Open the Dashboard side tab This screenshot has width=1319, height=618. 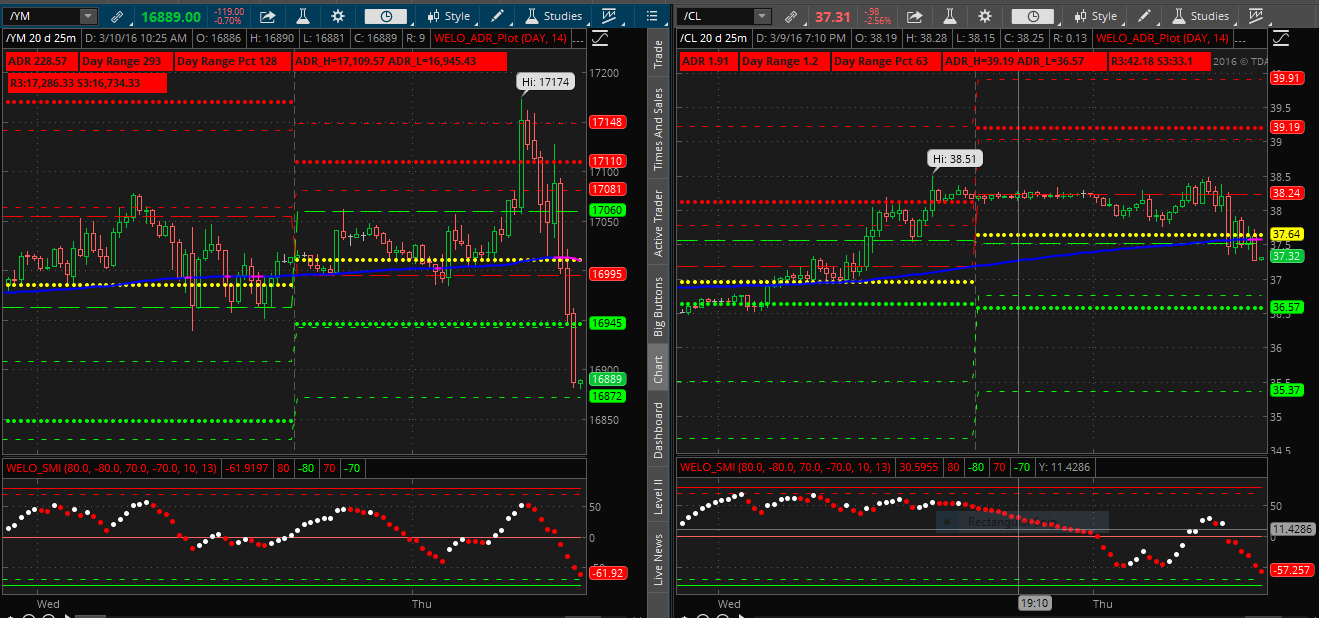pyautogui.click(x=658, y=431)
